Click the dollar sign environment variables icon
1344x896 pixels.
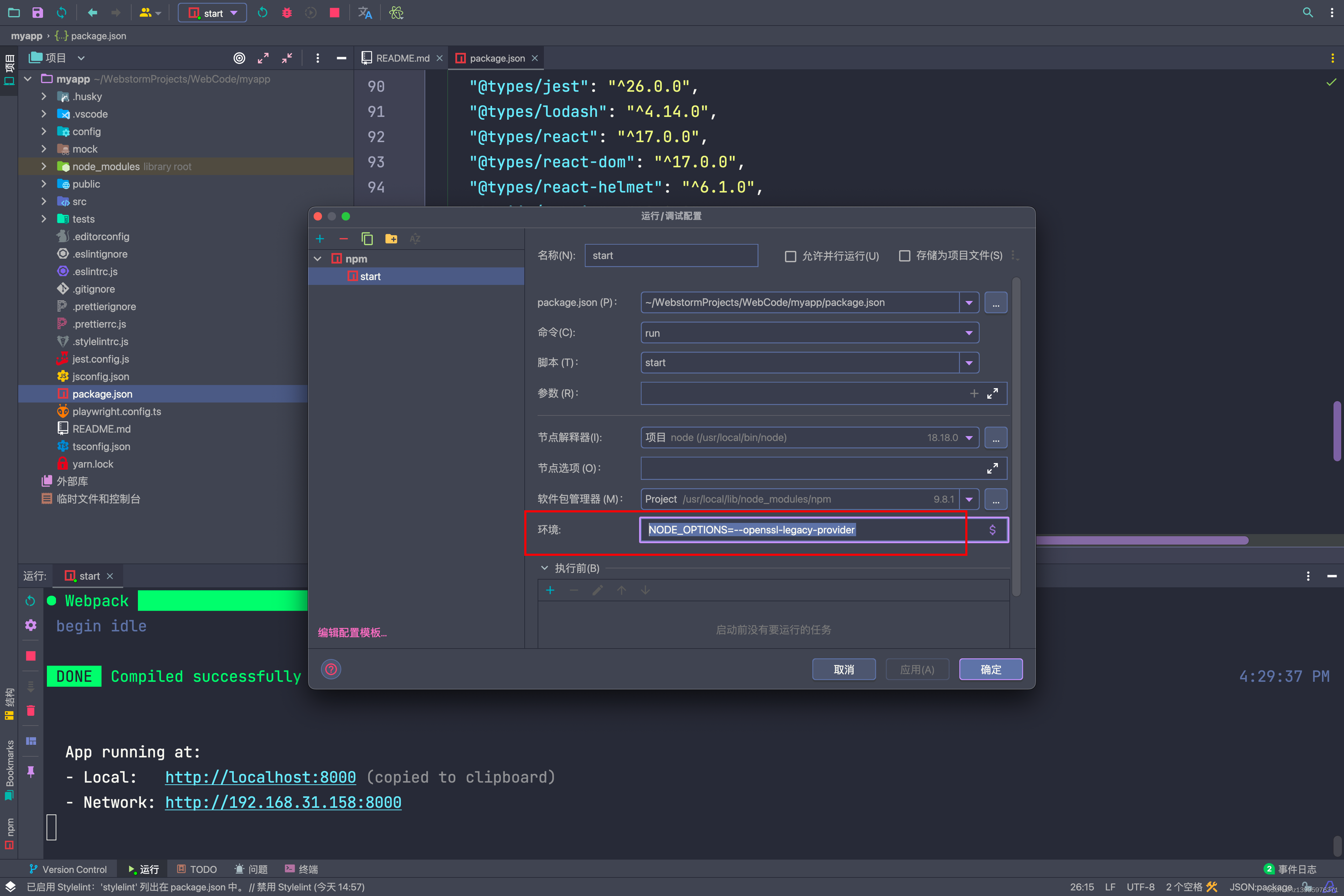tap(992, 530)
